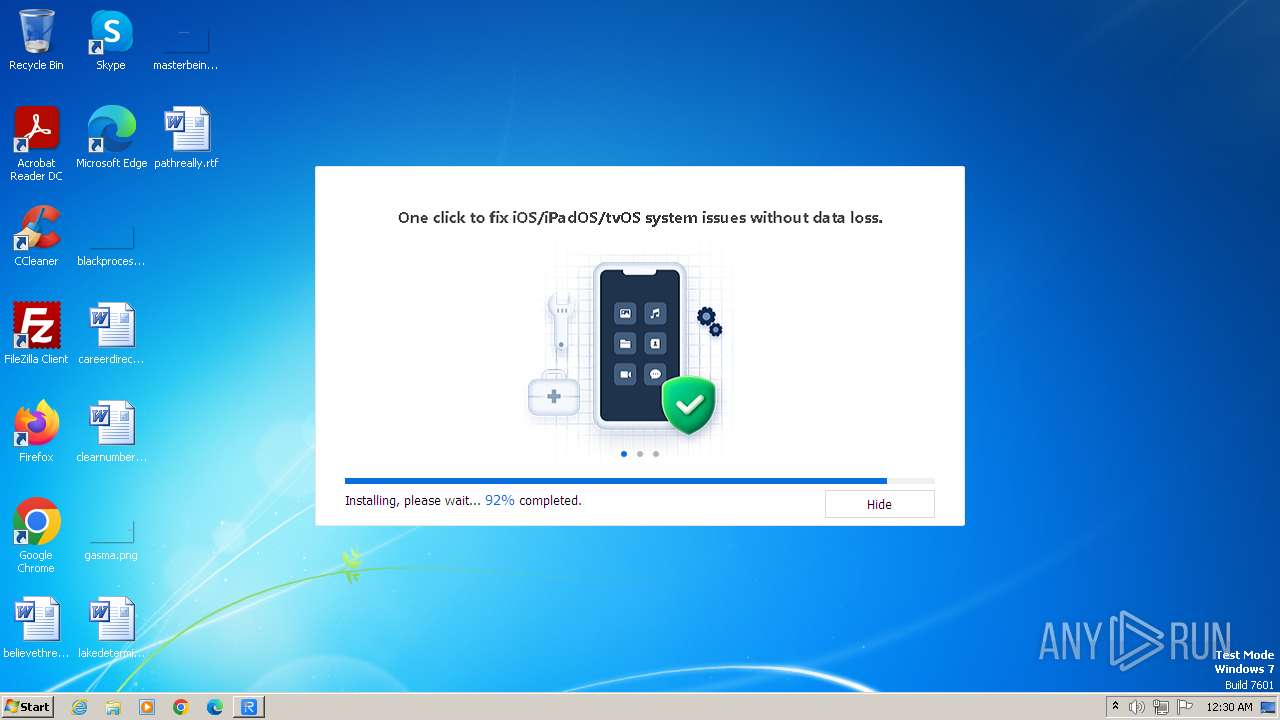Image resolution: width=1280 pixels, height=720 pixels.
Task: Open the Action Center flag icon
Action: (x=1185, y=707)
